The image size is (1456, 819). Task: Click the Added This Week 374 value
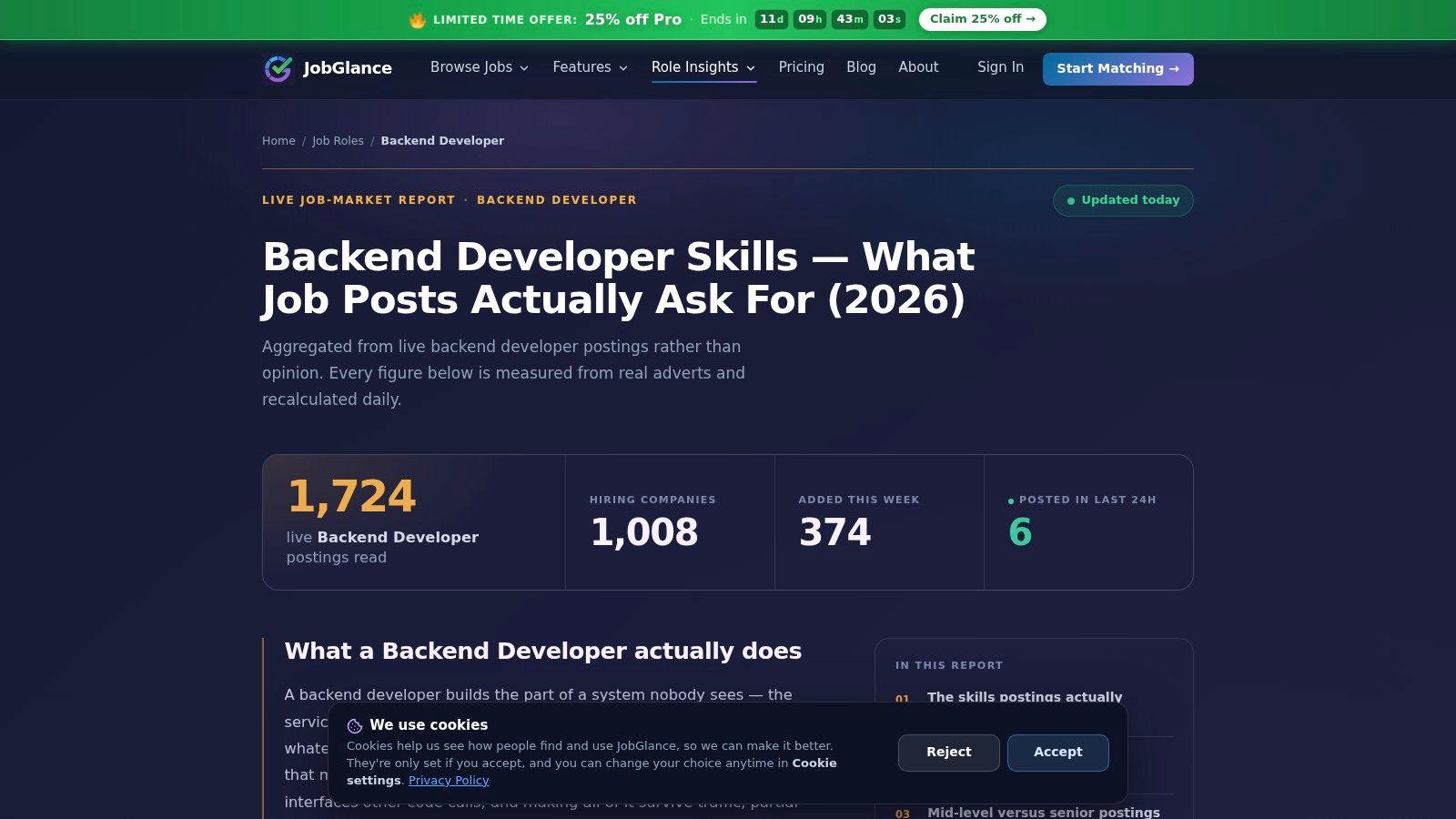click(x=834, y=532)
